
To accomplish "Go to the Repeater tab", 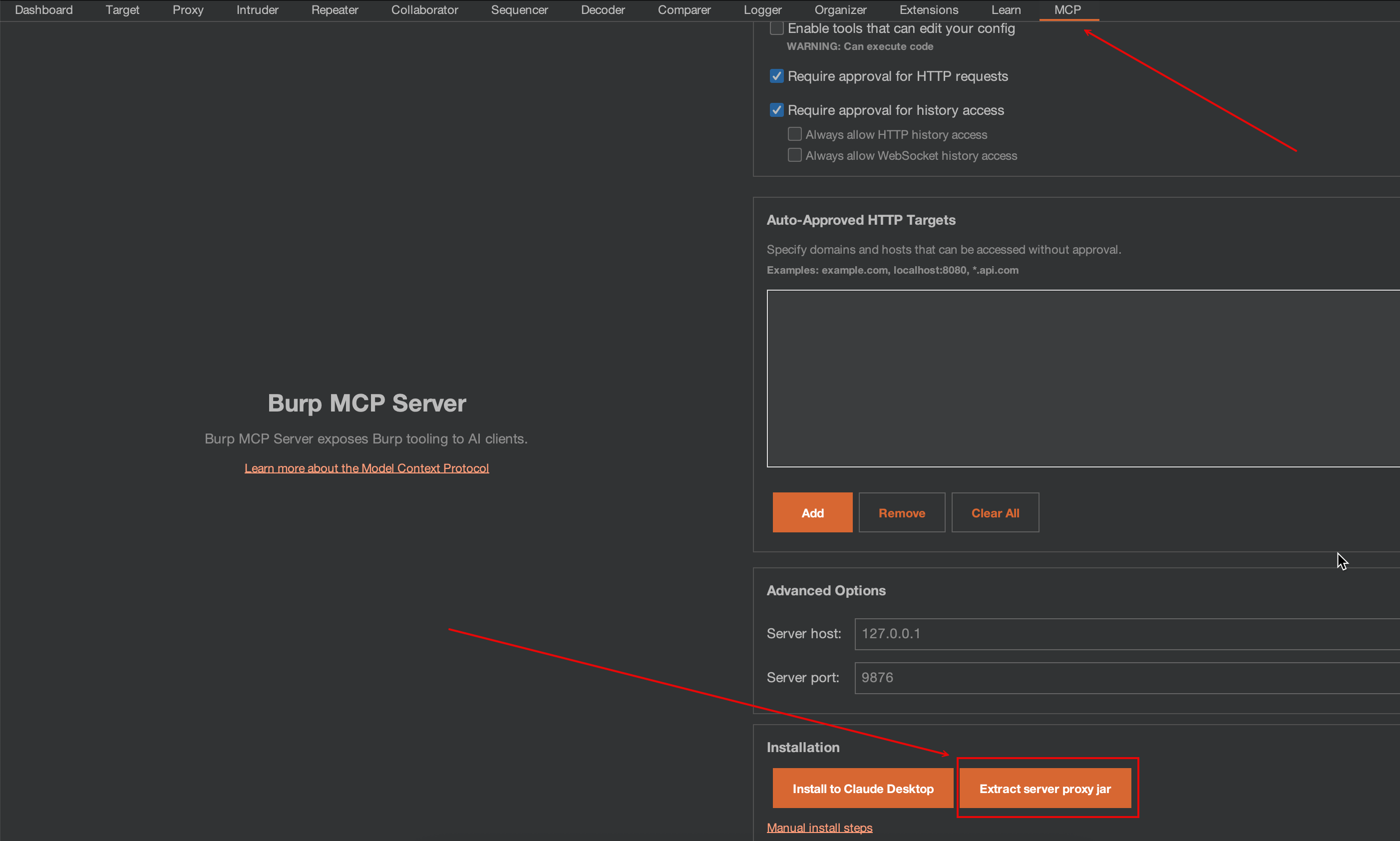I will click(335, 10).
